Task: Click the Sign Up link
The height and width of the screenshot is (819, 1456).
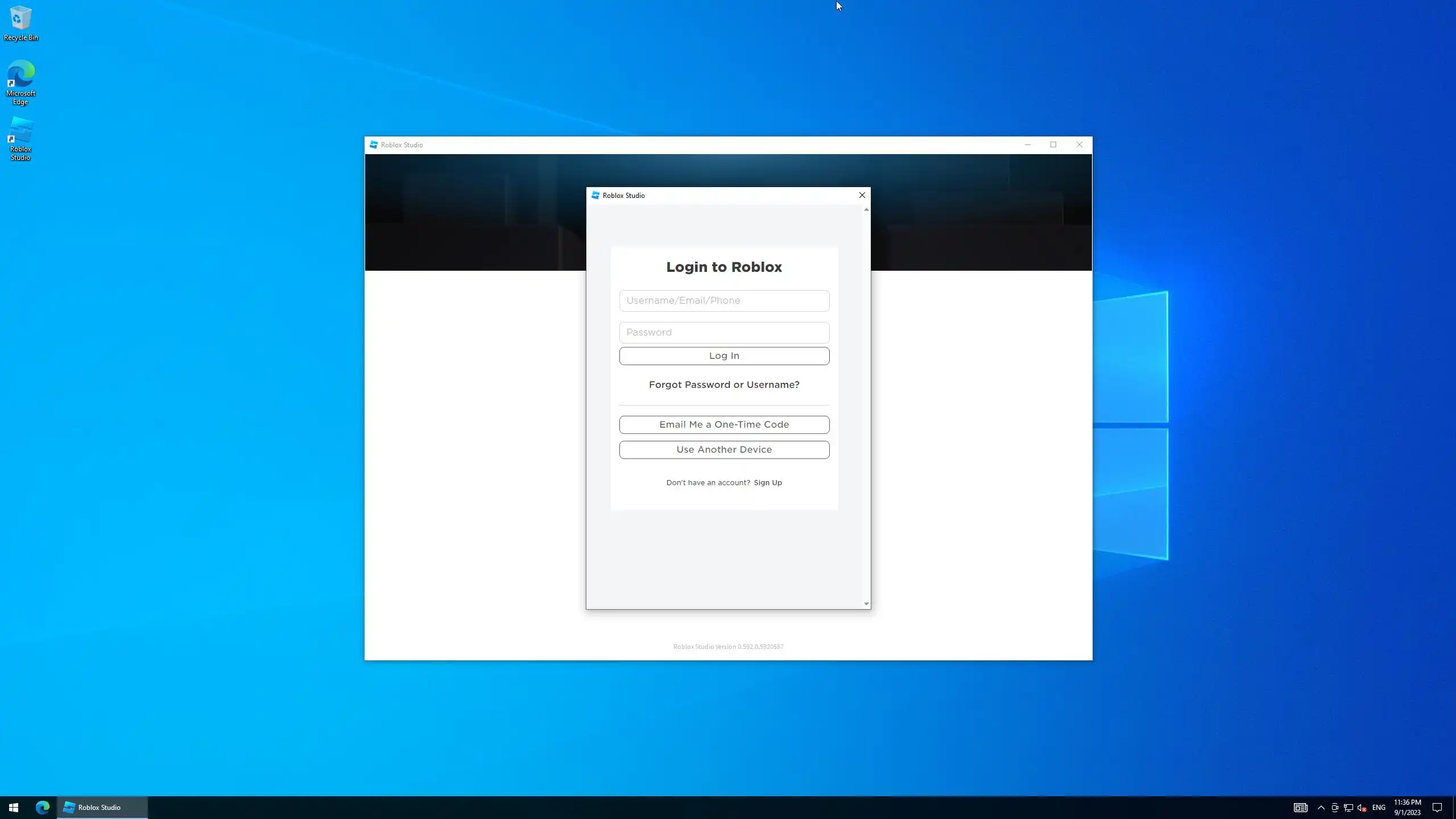Action: click(768, 482)
